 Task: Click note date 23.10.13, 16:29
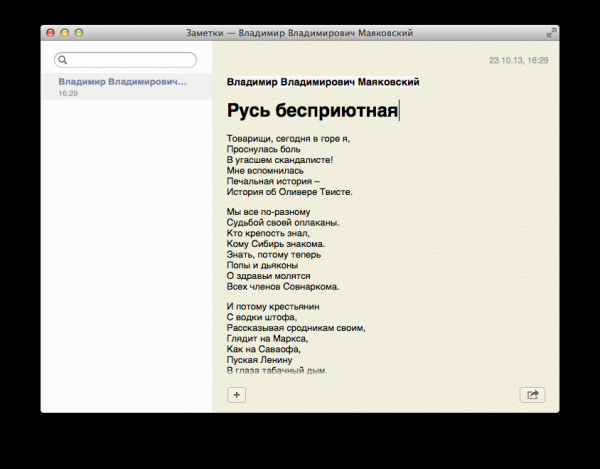[518, 60]
